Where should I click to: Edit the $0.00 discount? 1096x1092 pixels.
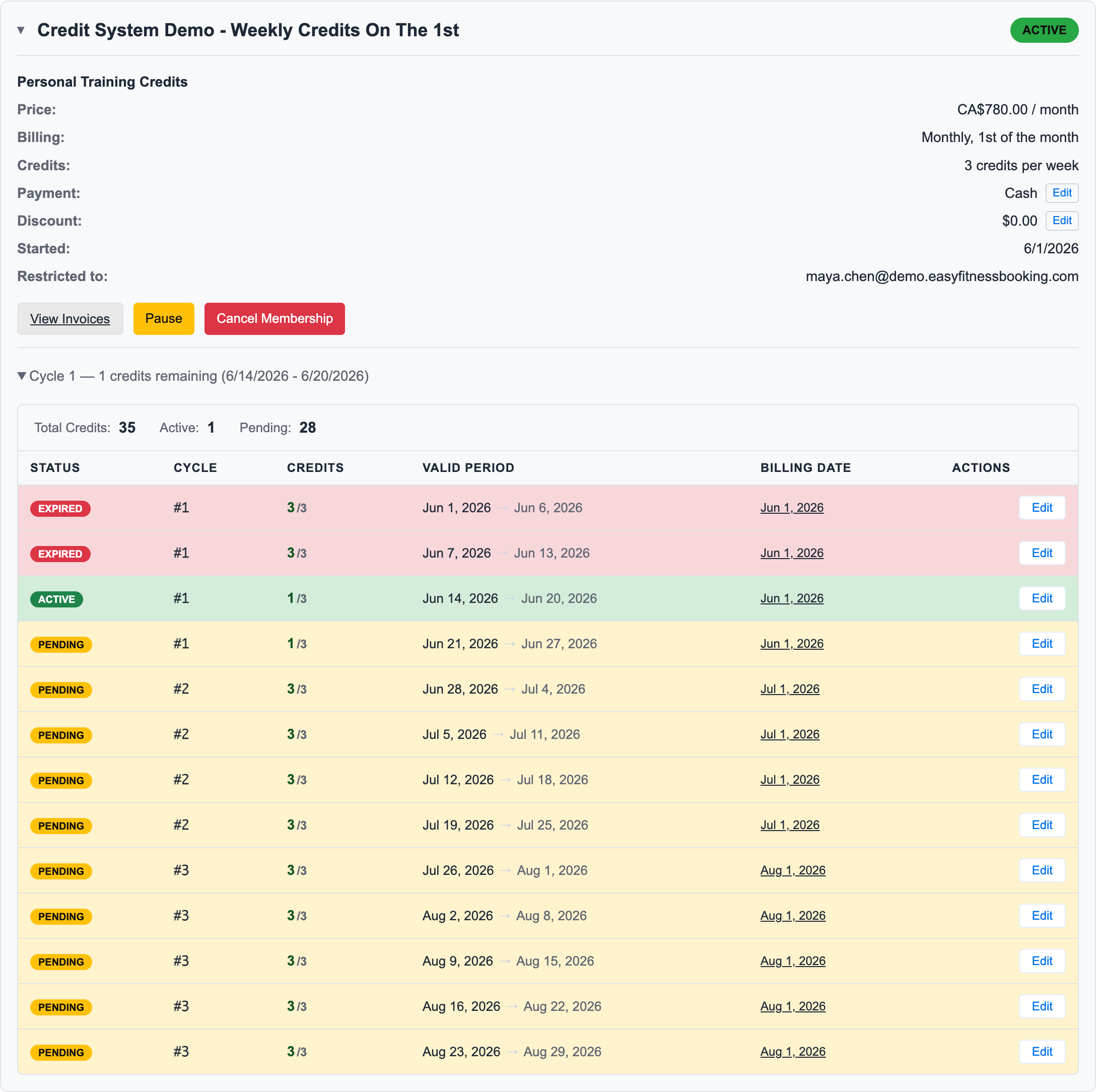pyautogui.click(x=1062, y=221)
